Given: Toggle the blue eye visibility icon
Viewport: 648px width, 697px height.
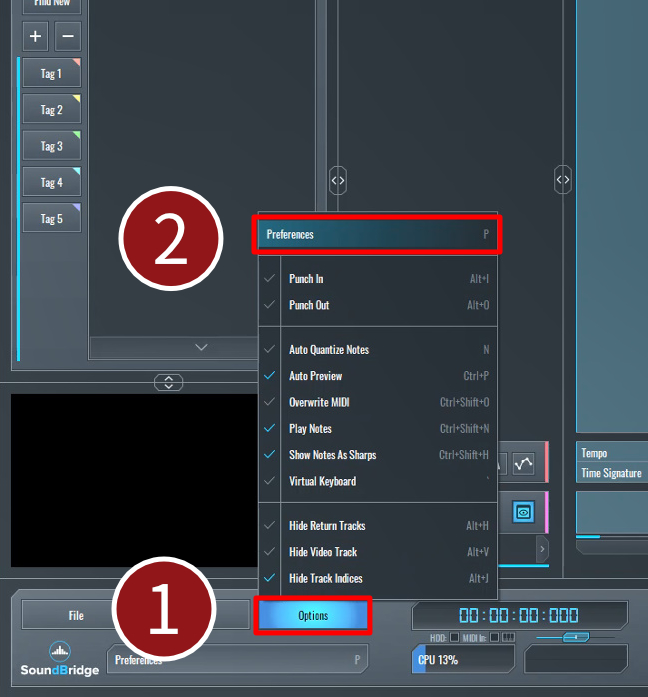Looking at the screenshot, I should pos(524,511).
